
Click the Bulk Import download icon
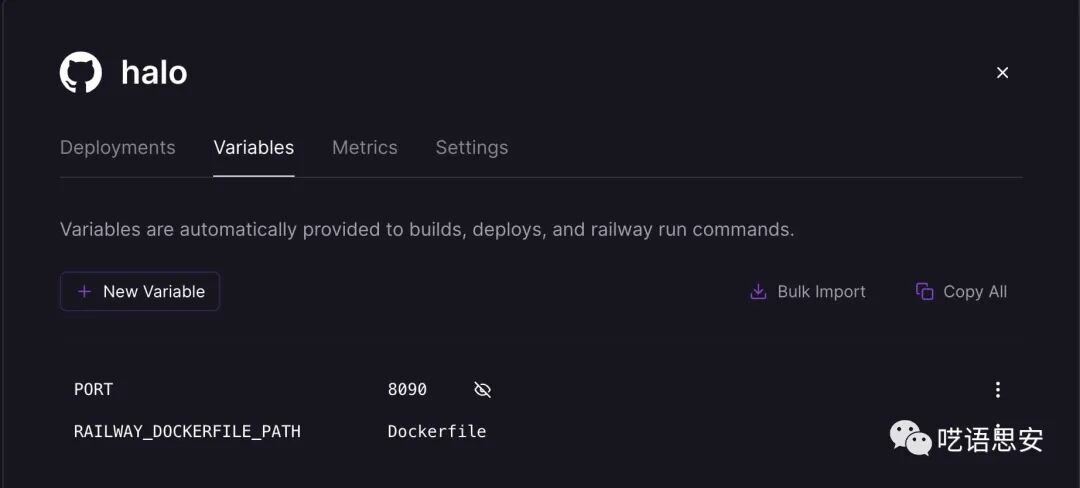point(758,292)
